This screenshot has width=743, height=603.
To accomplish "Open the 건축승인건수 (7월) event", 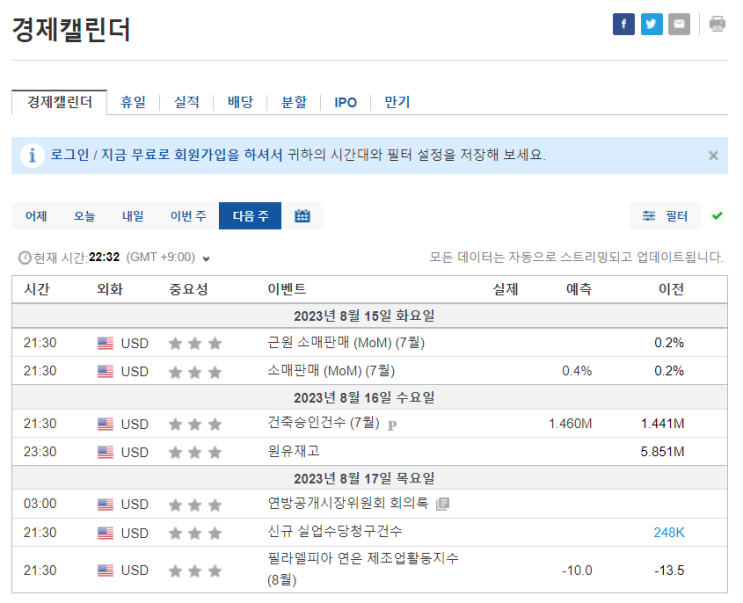I will 323,423.
